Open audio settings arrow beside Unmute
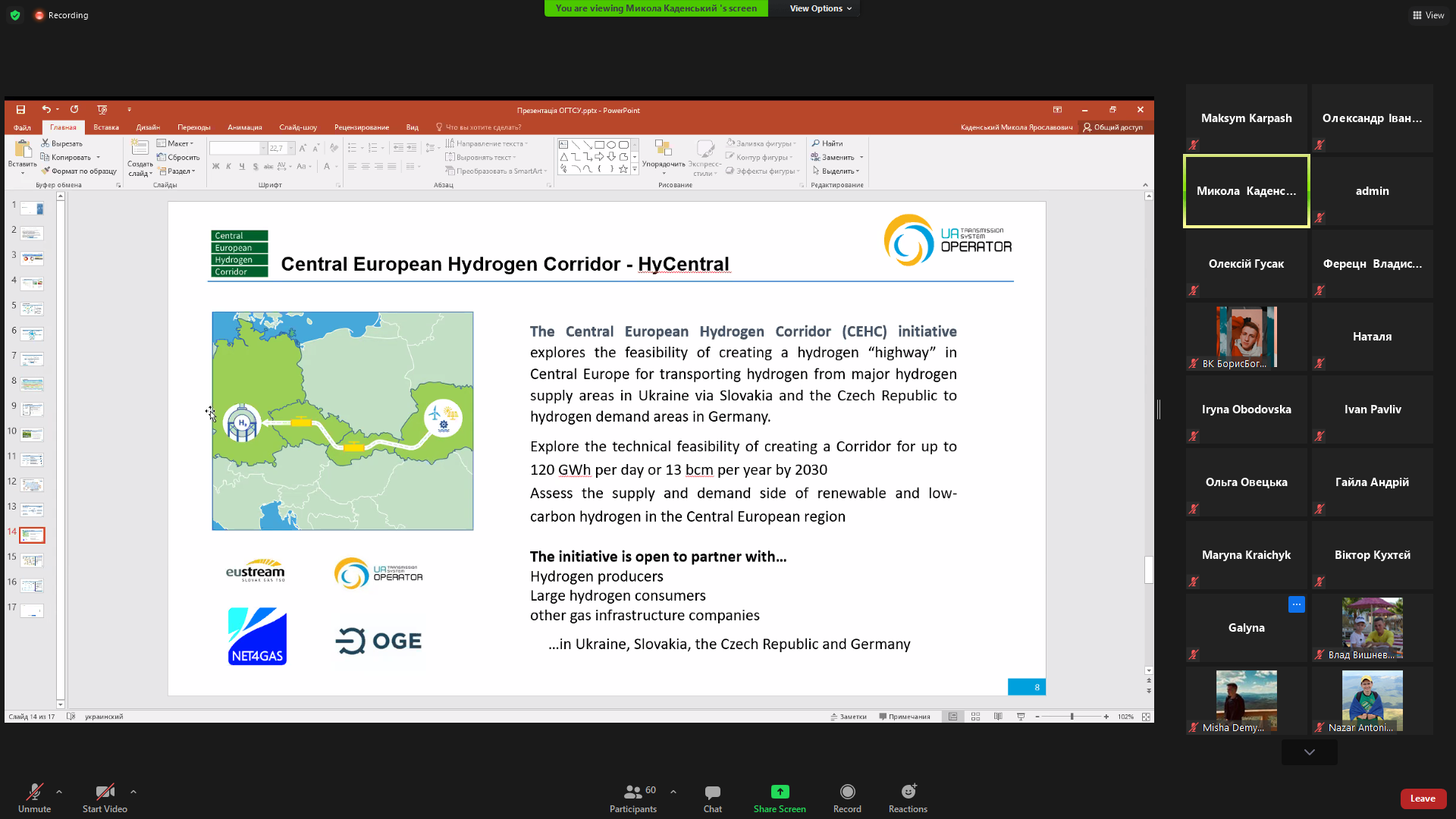 tap(59, 792)
